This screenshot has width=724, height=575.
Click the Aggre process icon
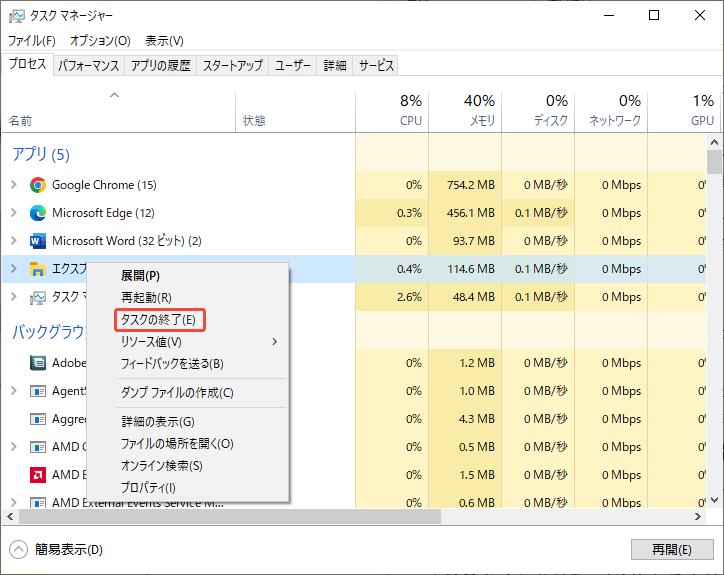coord(37,419)
